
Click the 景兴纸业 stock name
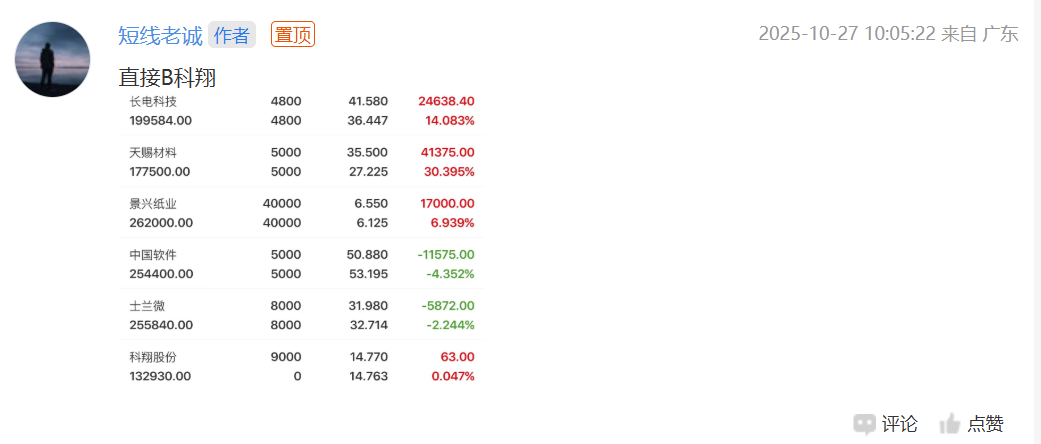point(153,203)
